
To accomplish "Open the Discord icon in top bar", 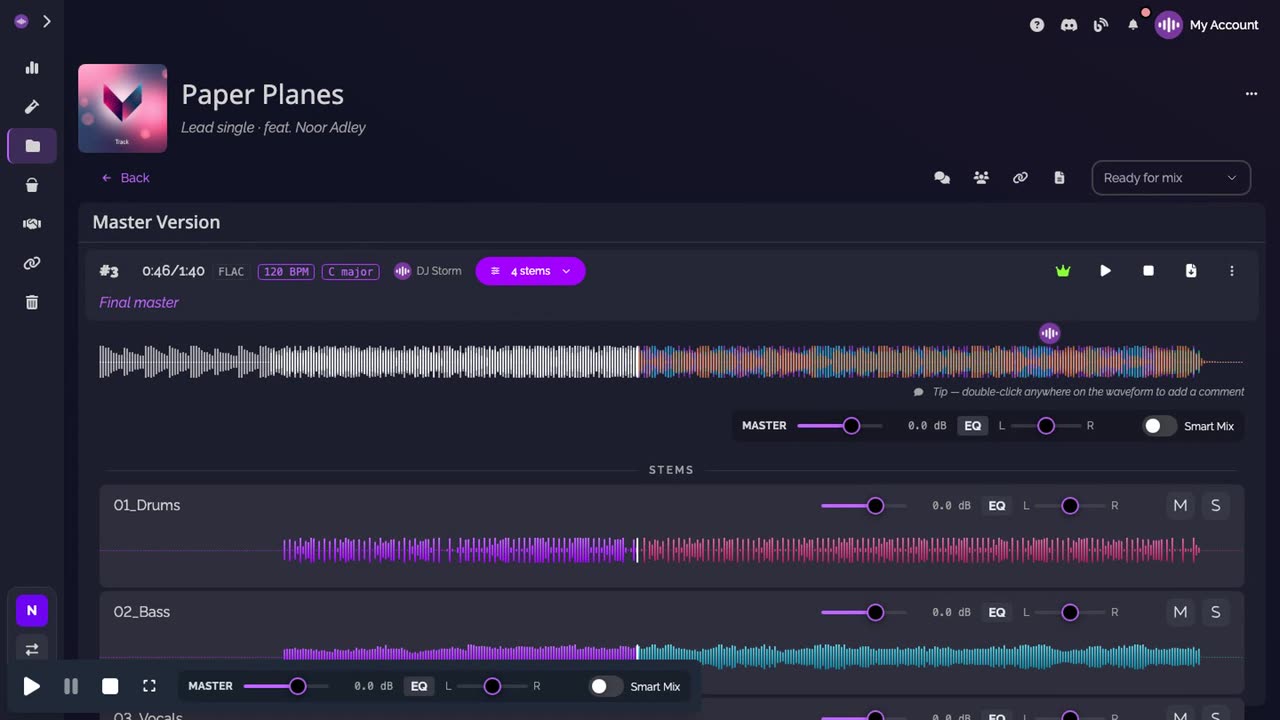I will [1069, 25].
